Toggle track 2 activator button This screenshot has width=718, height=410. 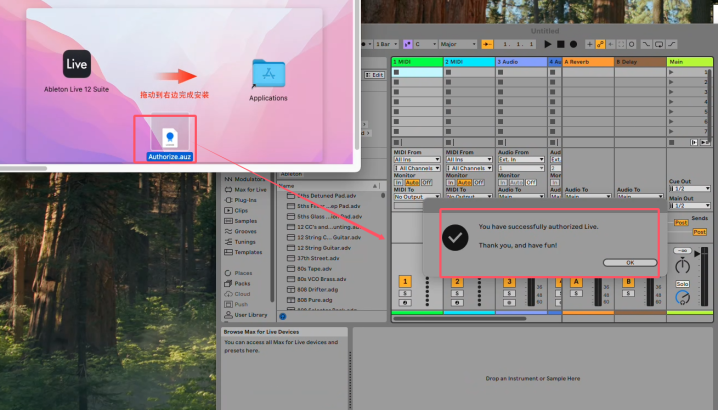457,281
